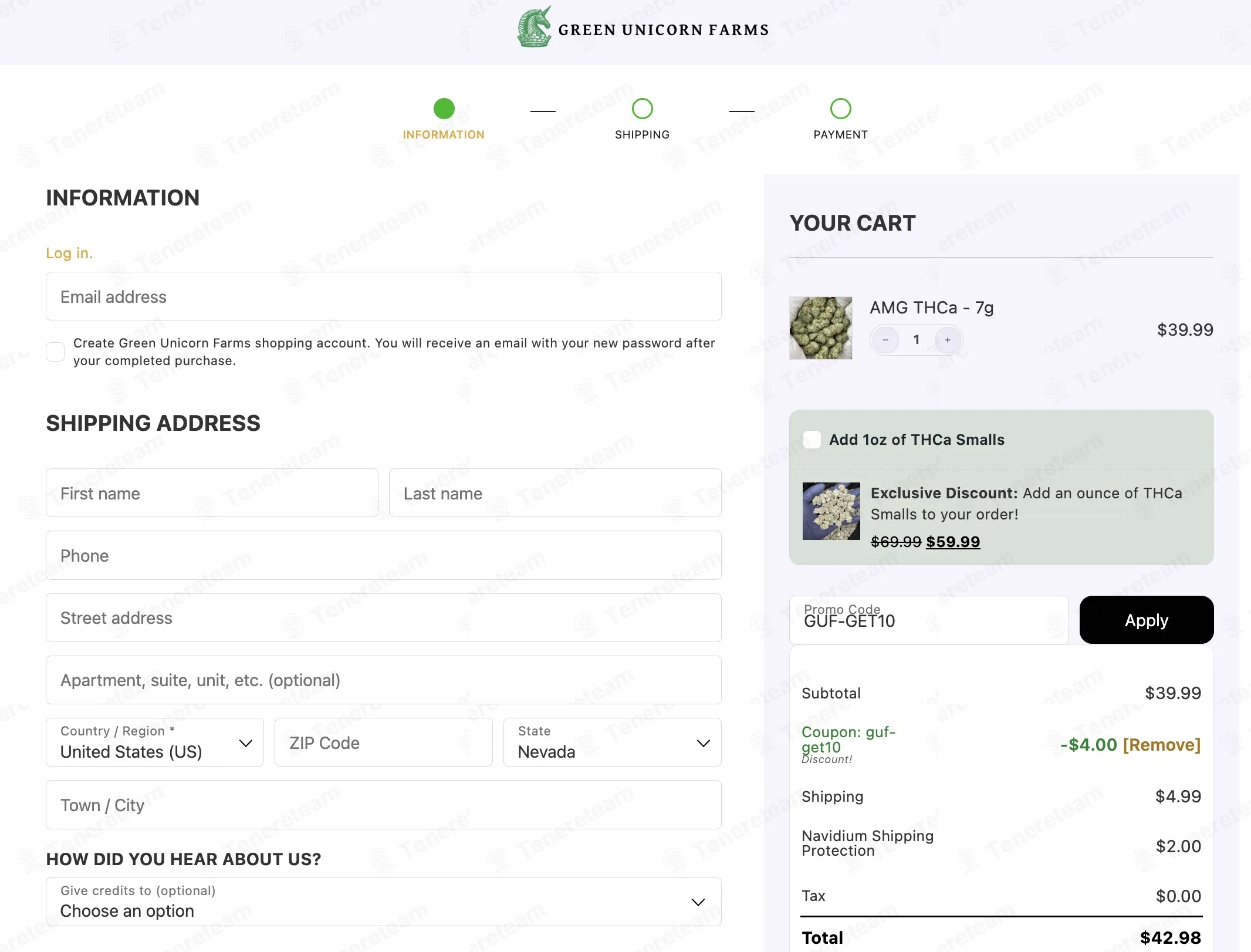Focus the Last name field

coord(555,493)
